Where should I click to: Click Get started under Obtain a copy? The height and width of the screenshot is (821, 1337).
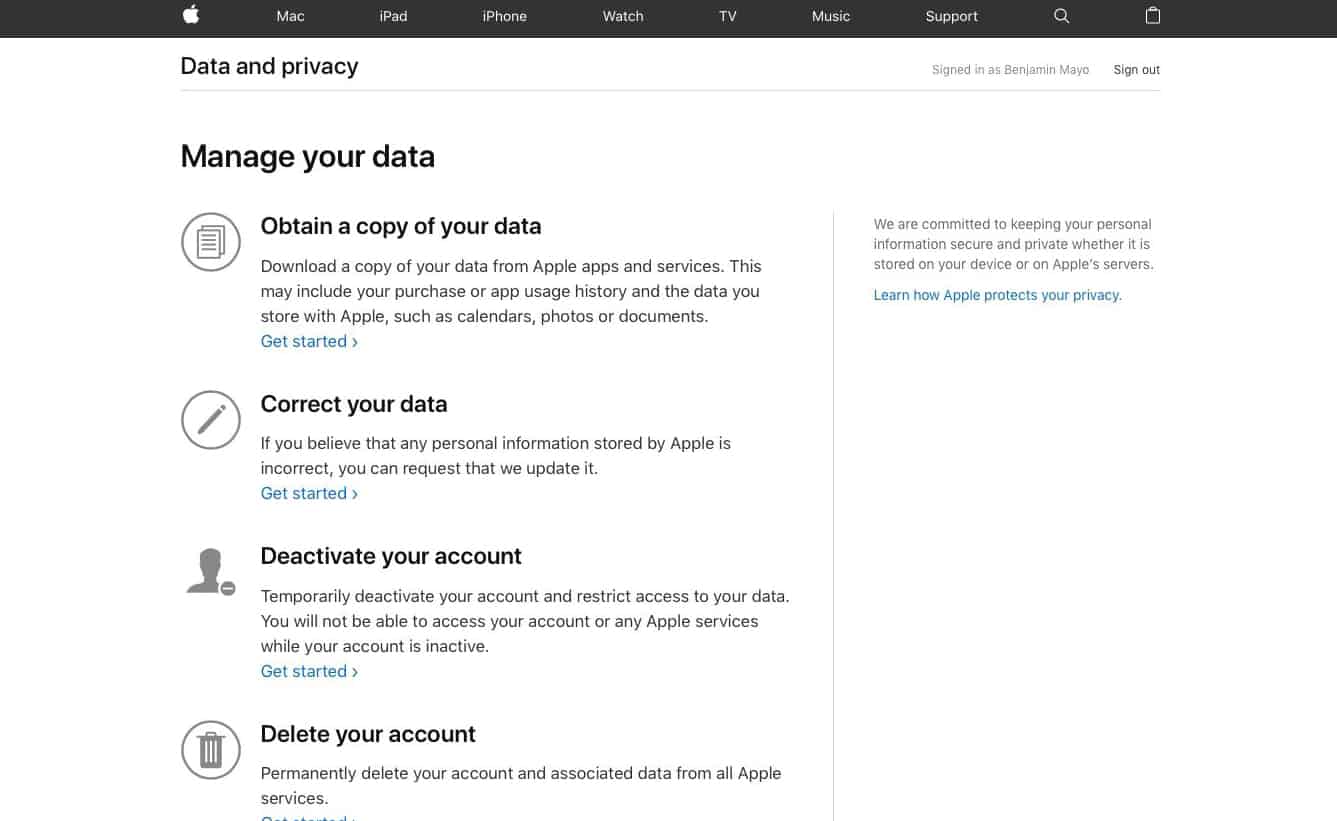309,341
